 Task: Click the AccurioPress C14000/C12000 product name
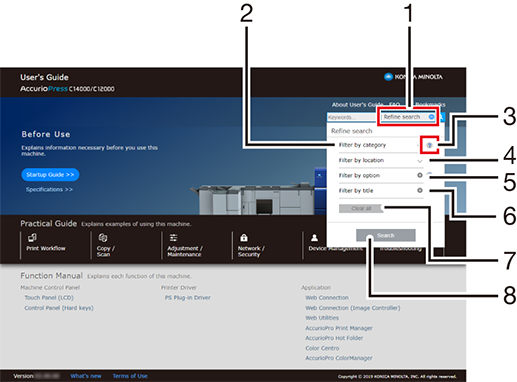(67, 89)
